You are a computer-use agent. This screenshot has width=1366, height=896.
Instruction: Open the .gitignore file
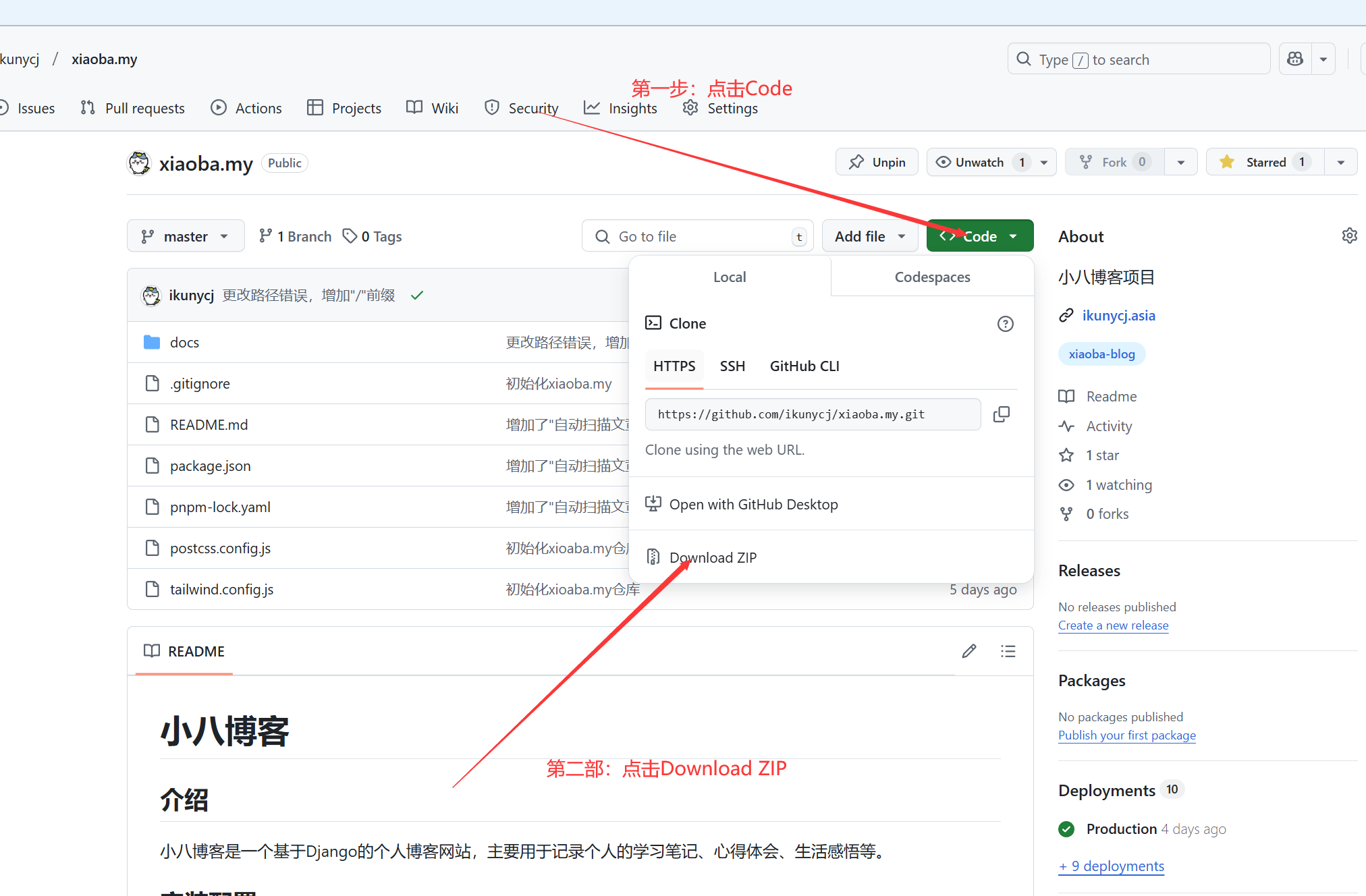click(x=200, y=384)
